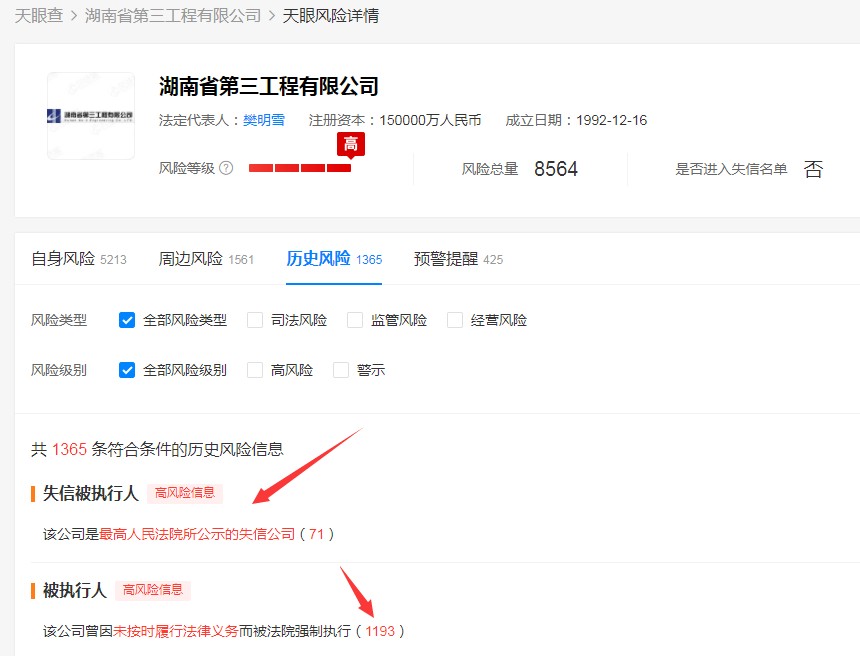Select the 经营风险 checkbox
The image size is (860, 656).
pyautogui.click(x=455, y=320)
